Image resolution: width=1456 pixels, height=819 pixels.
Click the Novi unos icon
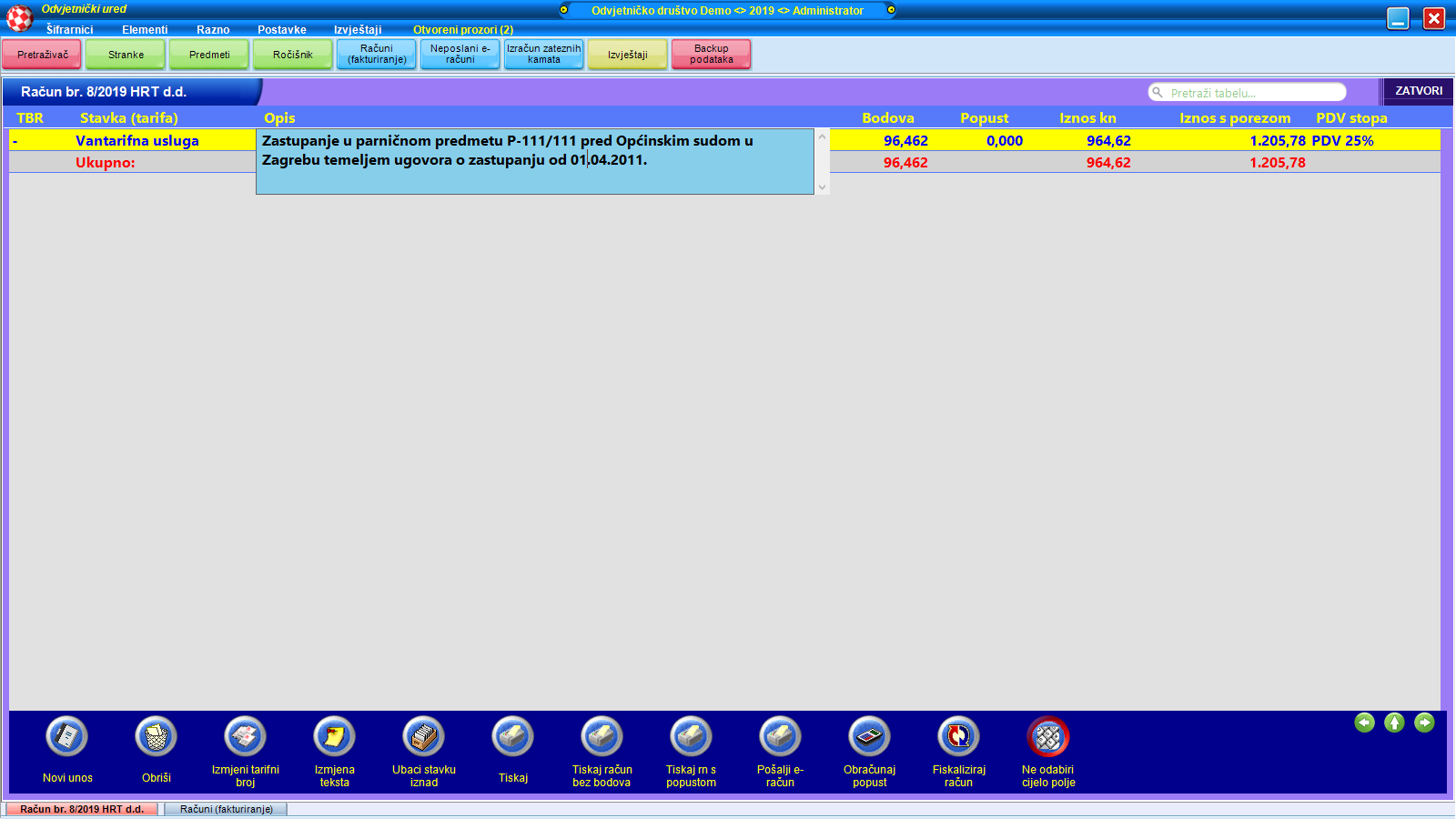pos(66,737)
